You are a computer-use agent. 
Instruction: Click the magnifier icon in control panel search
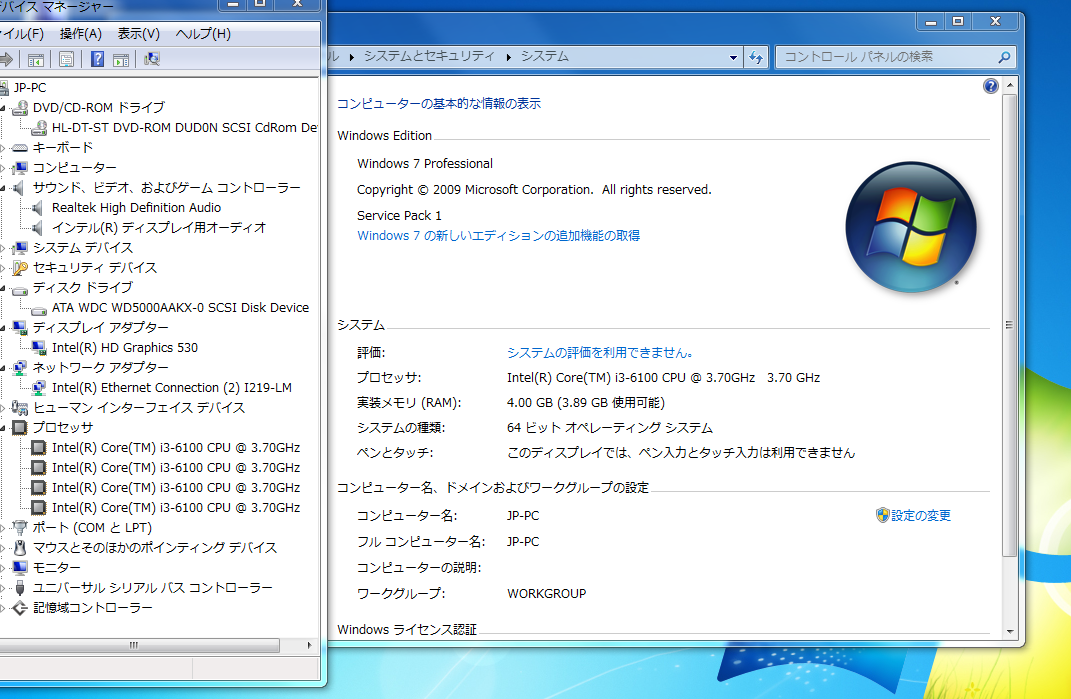click(x=1004, y=57)
